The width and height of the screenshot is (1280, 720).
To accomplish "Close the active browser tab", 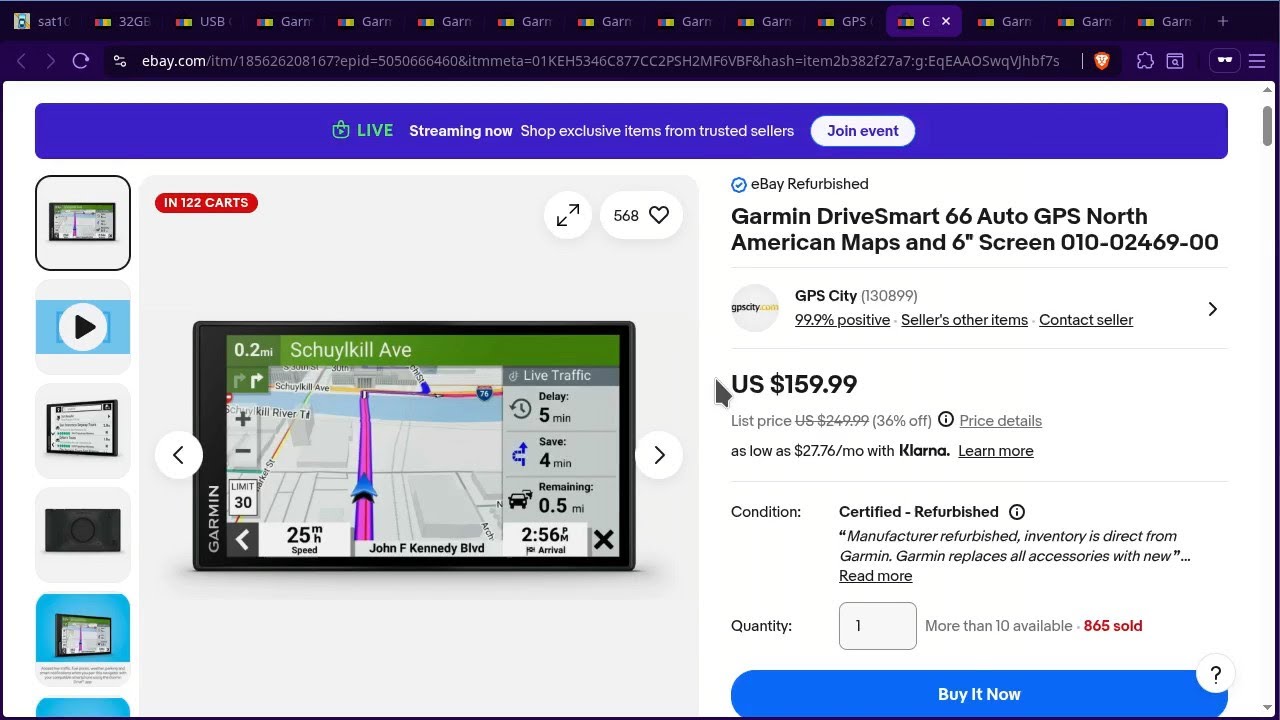I will pyautogui.click(x=946, y=21).
